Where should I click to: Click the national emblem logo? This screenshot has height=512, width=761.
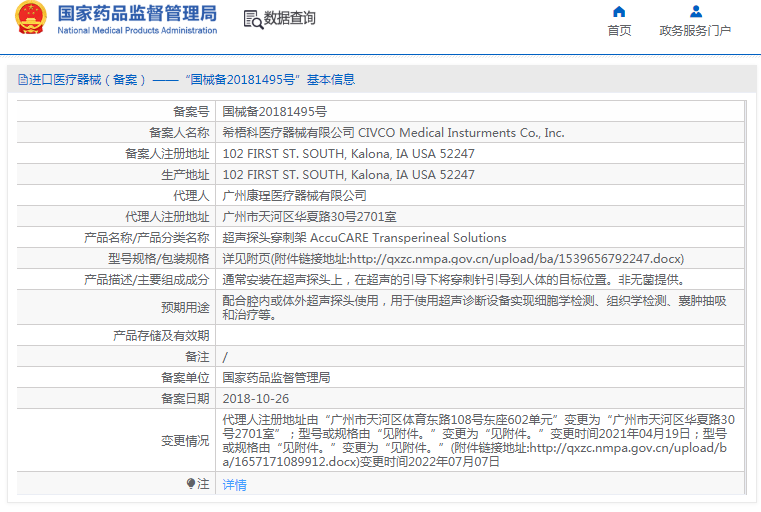coord(31,18)
